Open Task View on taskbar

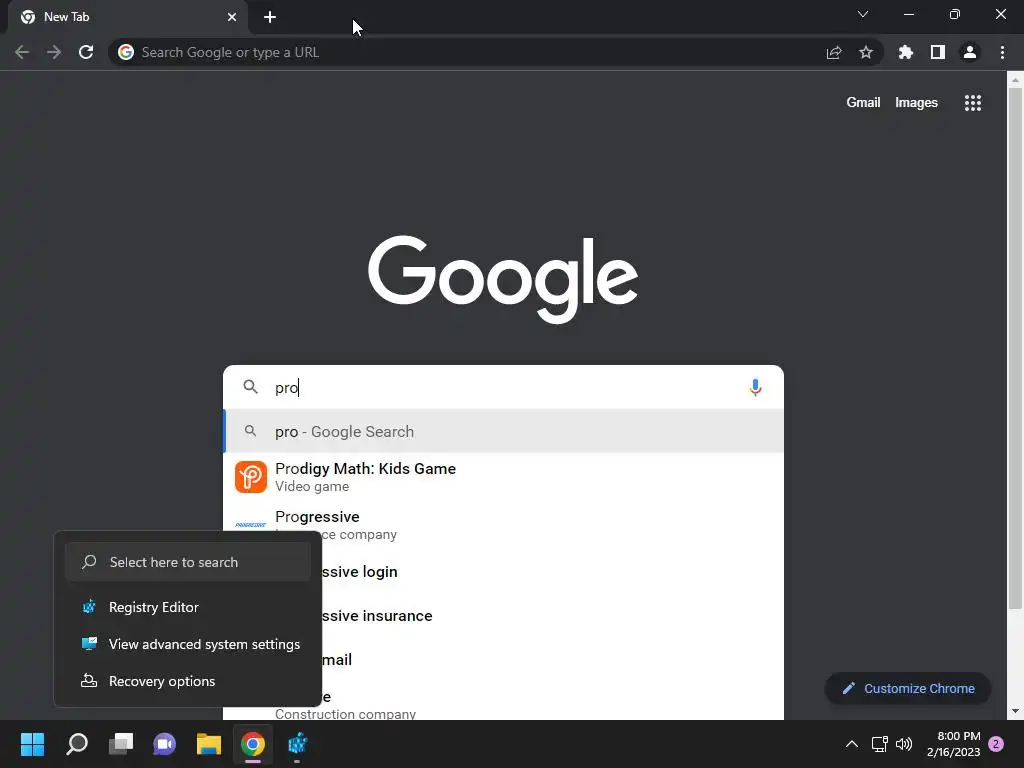point(121,744)
